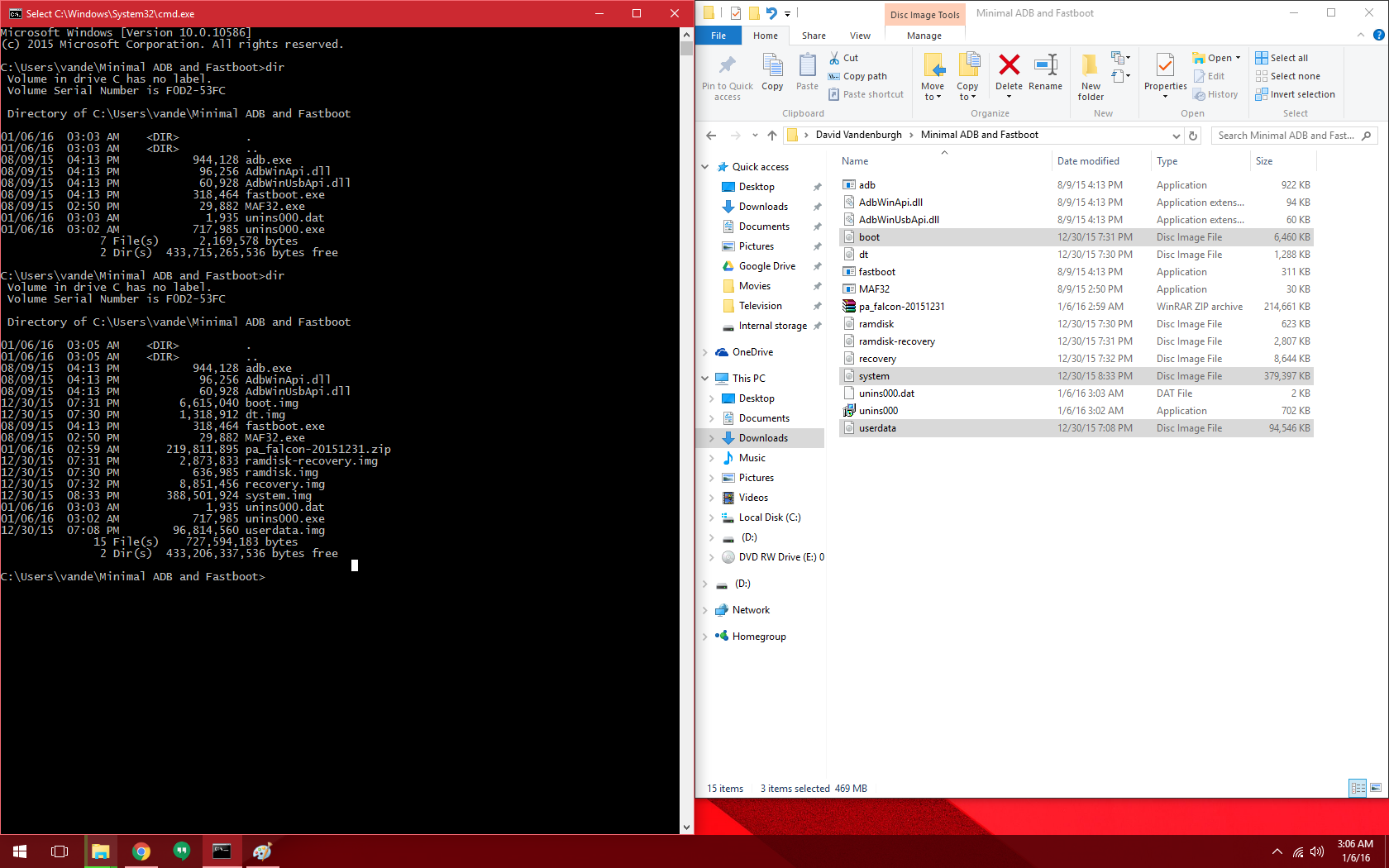Click the Disc Image Tools tab
Image resolution: width=1389 pixels, height=868 pixels.
[x=924, y=14]
